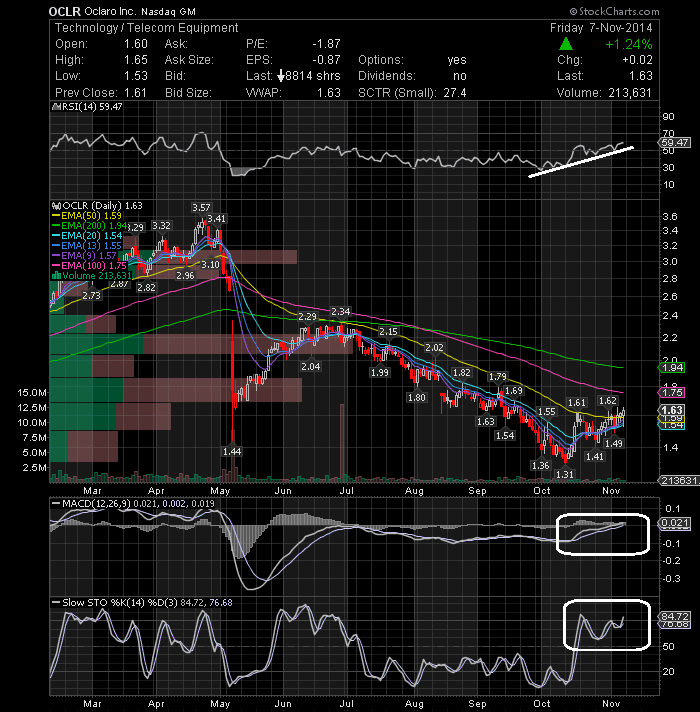
Task: Click the EMA(20) 1.54 legend entry
Action: click(x=87, y=236)
